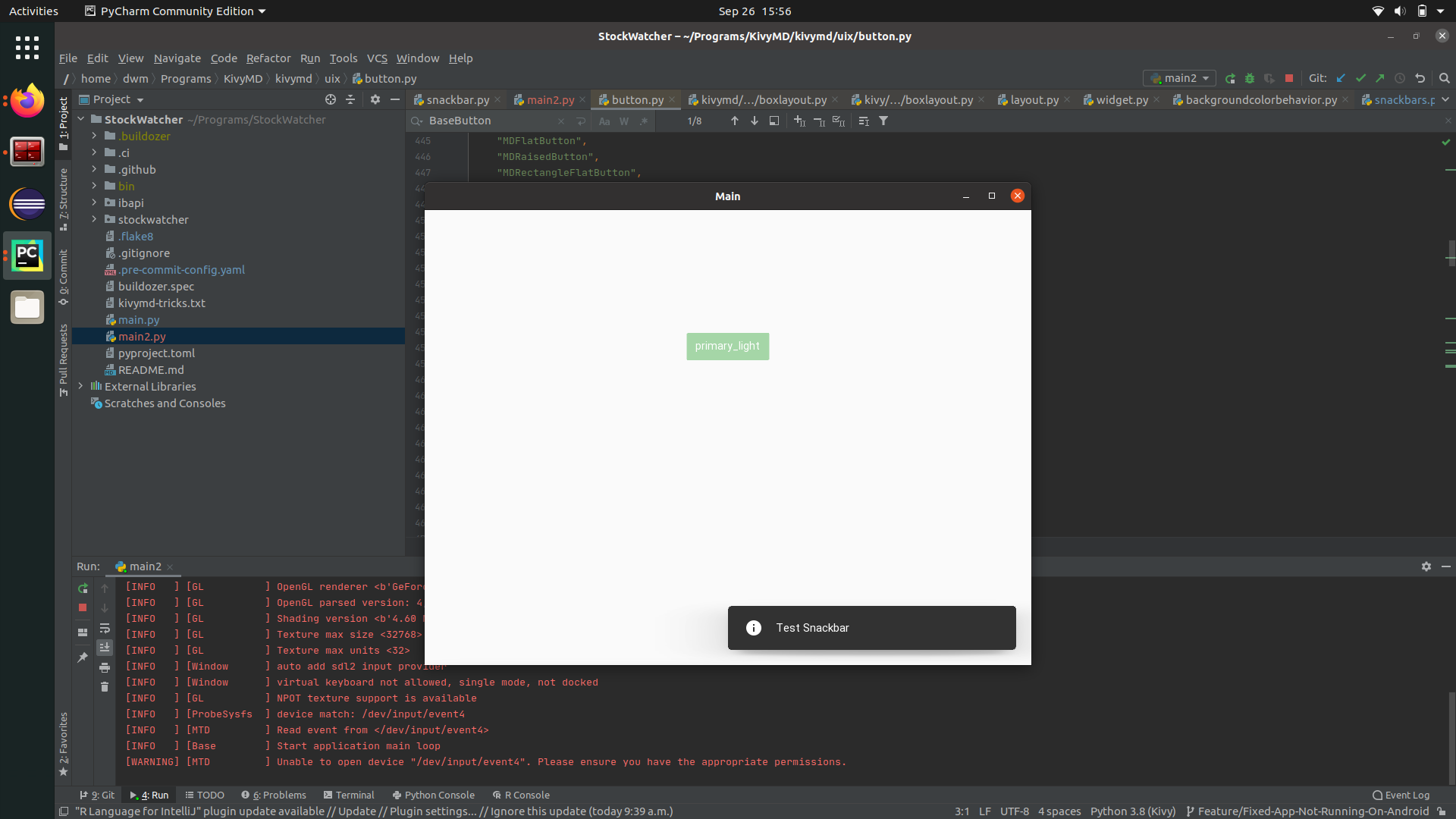
Task: Open the main2 run configuration dropdown
Action: pyautogui.click(x=1205, y=78)
